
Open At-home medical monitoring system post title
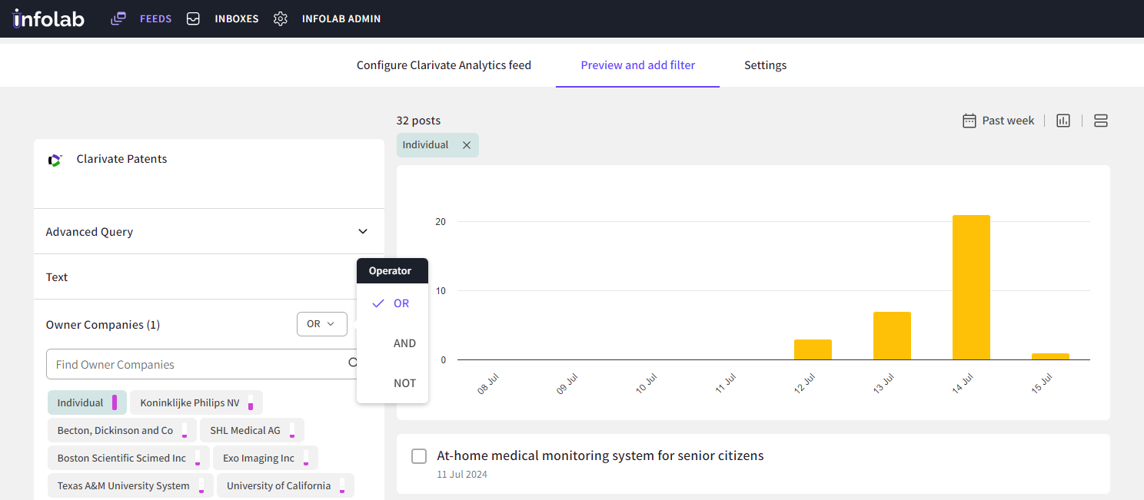click(600, 456)
